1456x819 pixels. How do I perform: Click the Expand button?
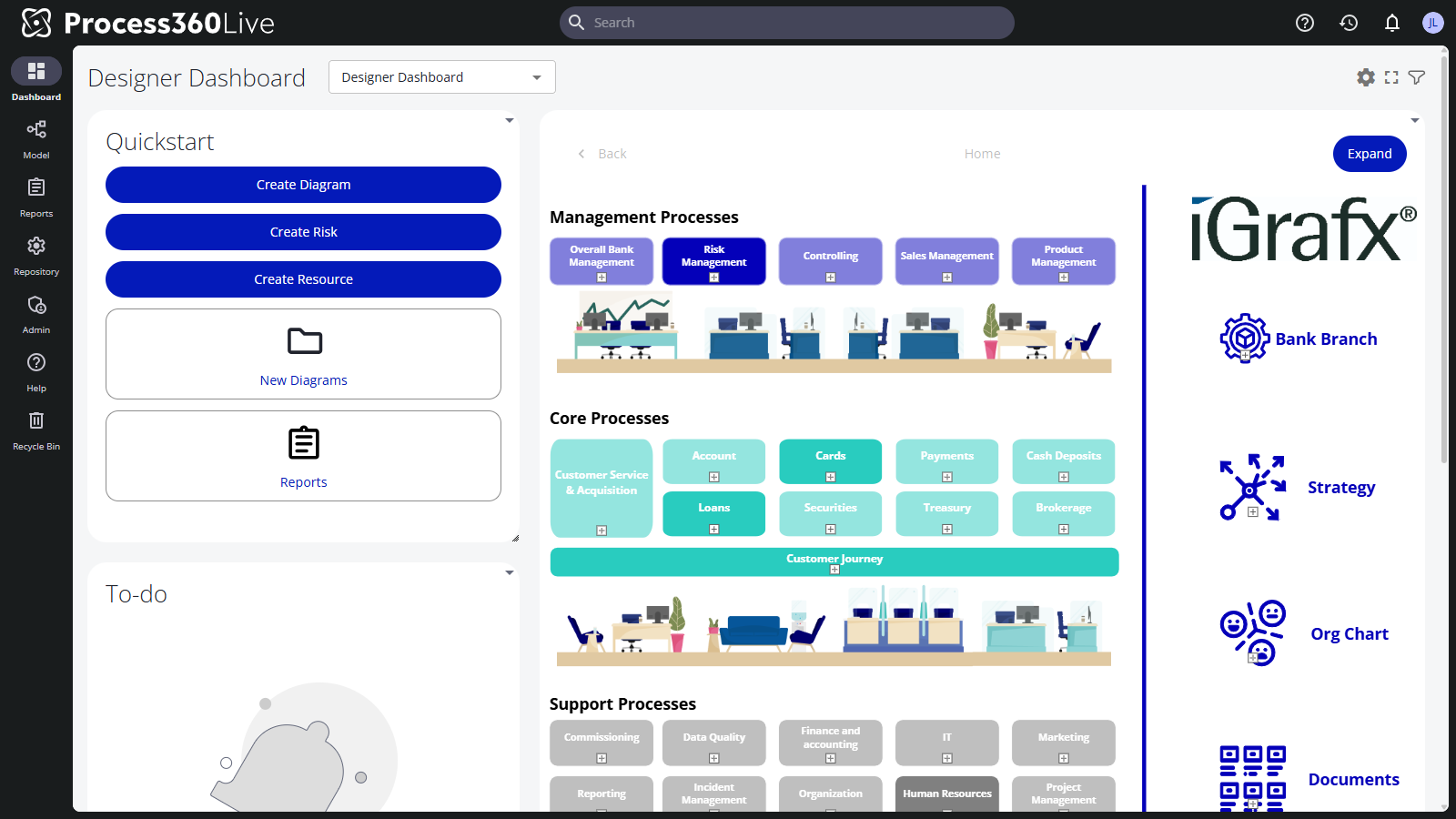click(1370, 154)
